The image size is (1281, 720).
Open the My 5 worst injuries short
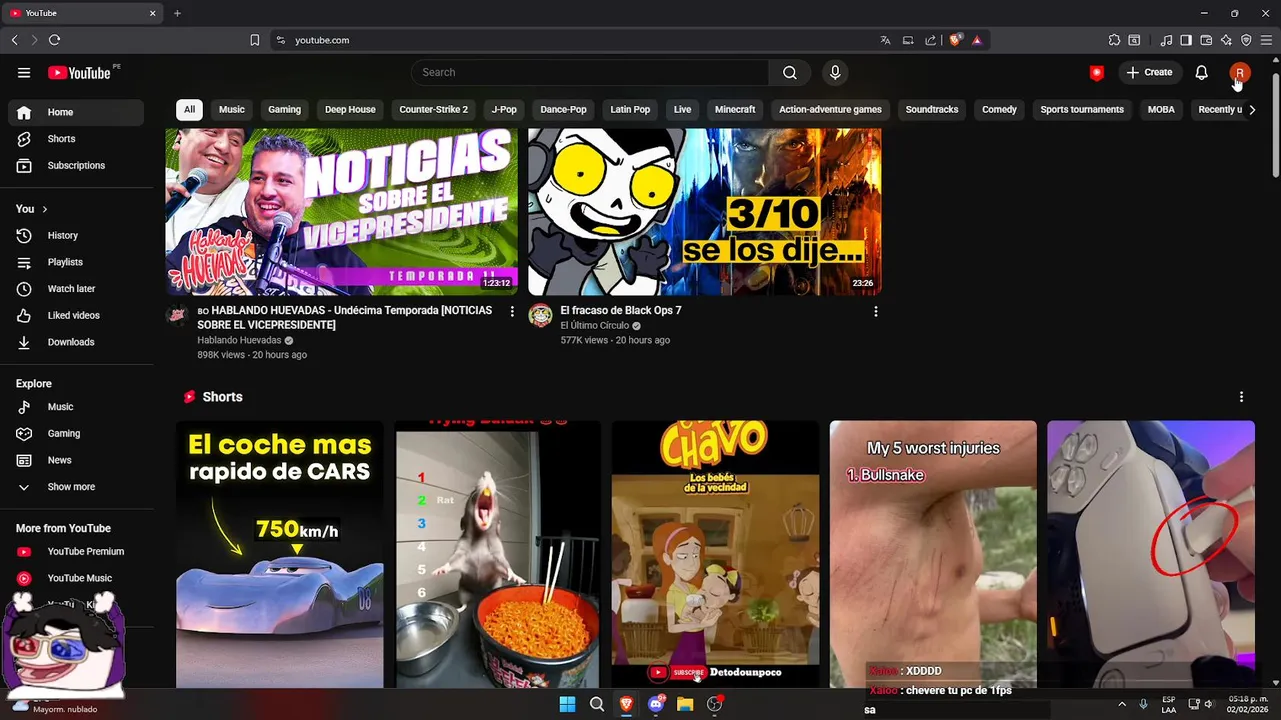pos(933,554)
